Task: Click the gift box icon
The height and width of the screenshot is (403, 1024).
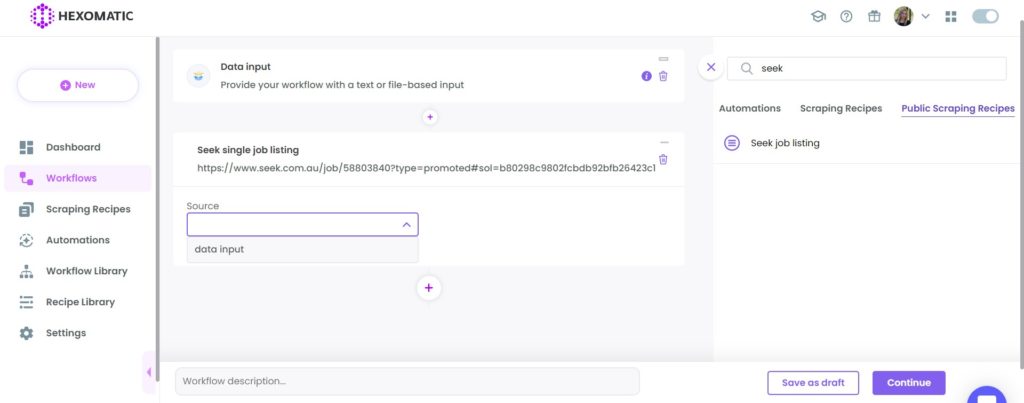Action: [874, 16]
